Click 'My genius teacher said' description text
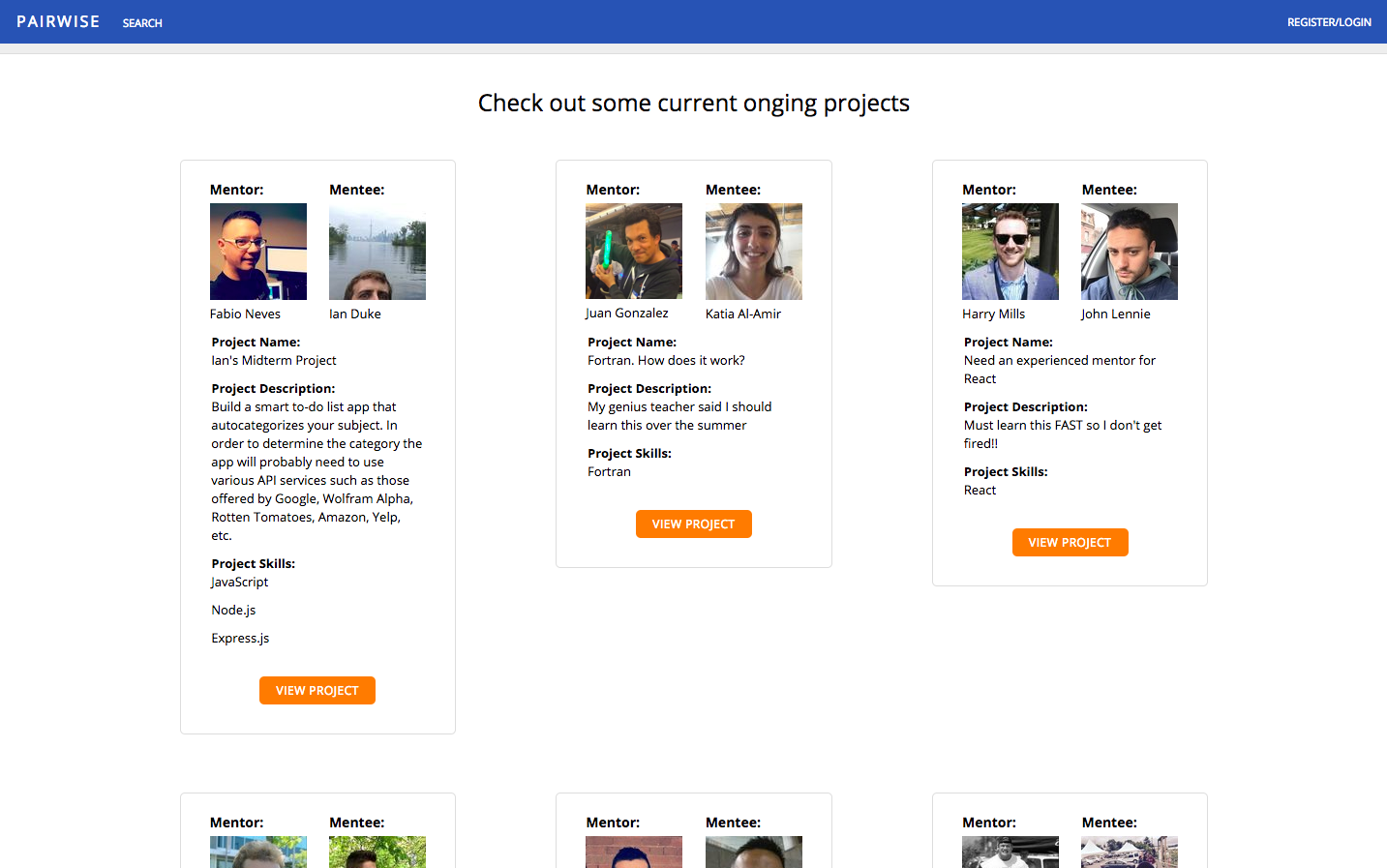The image size is (1387, 868). tap(679, 416)
